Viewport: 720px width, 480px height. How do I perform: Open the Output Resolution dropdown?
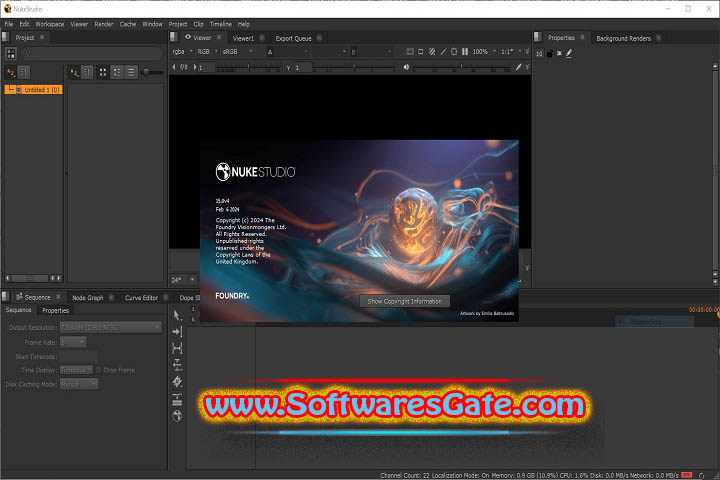pyautogui.click(x=111, y=328)
